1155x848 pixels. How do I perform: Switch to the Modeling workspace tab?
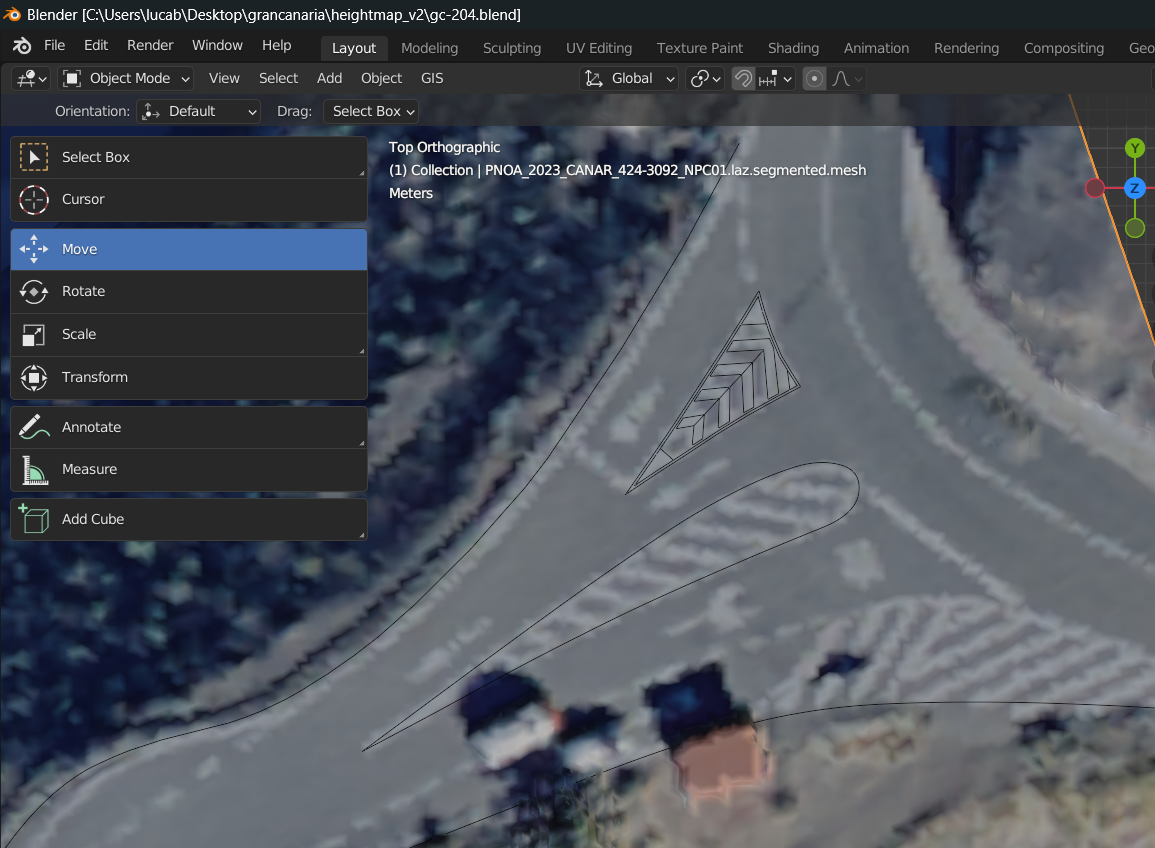click(x=429, y=48)
